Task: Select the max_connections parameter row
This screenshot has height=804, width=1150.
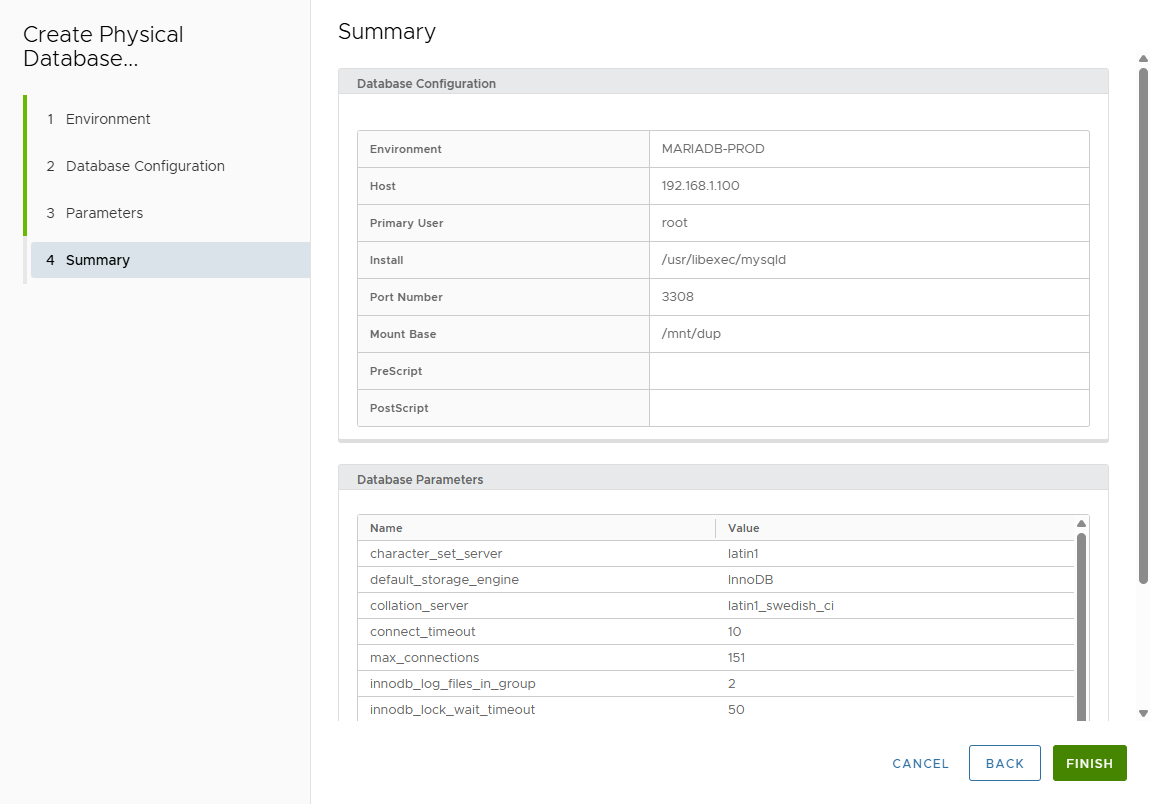Action: click(x=424, y=658)
